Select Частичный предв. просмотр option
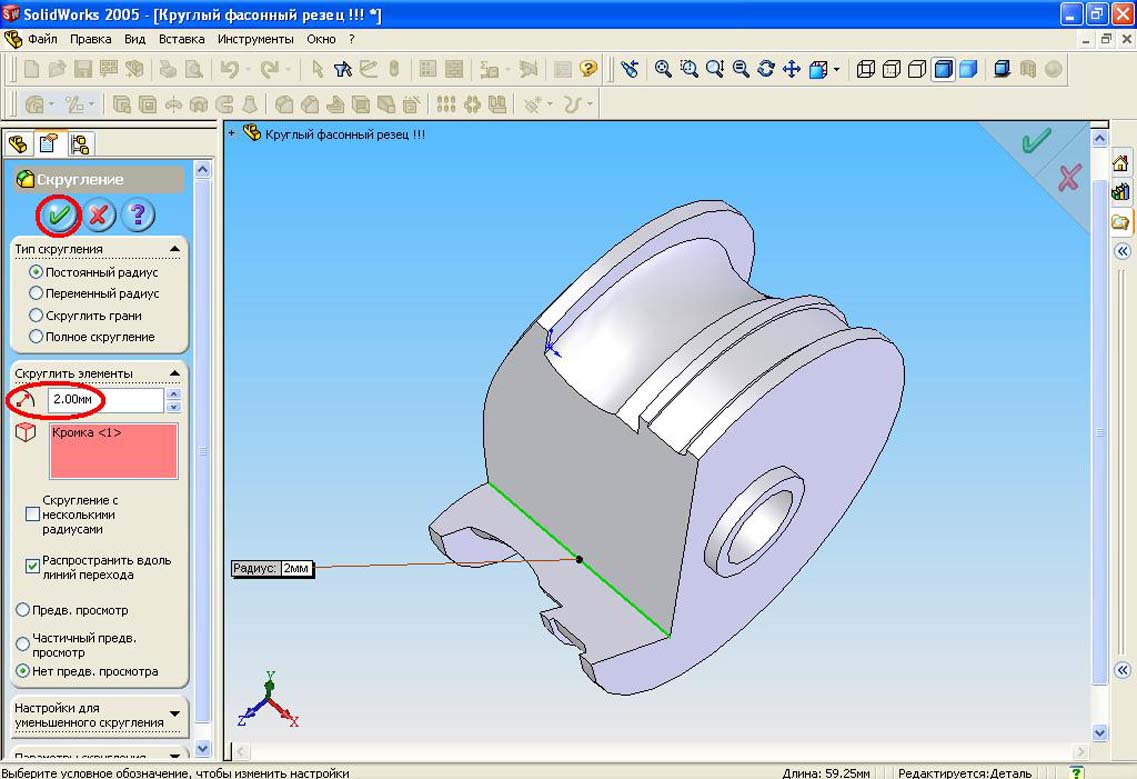 click(22, 644)
